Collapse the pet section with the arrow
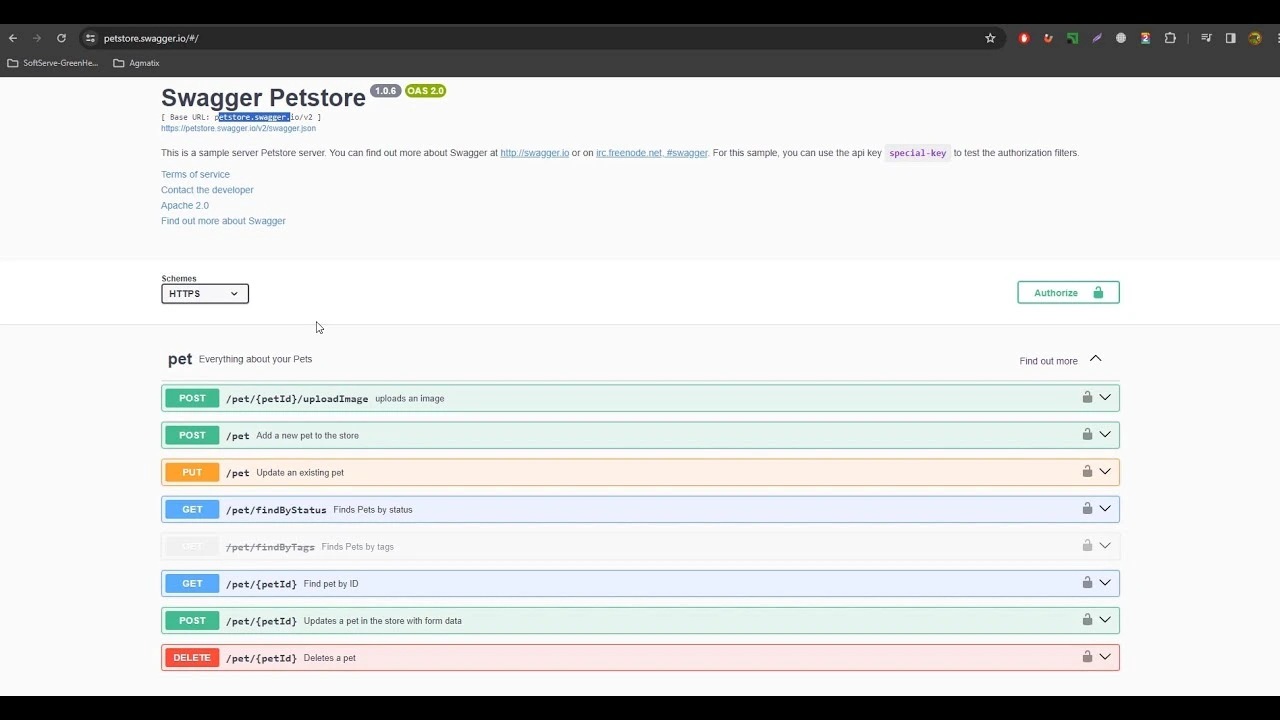 pyautogui.click(x=1095, y=359)
